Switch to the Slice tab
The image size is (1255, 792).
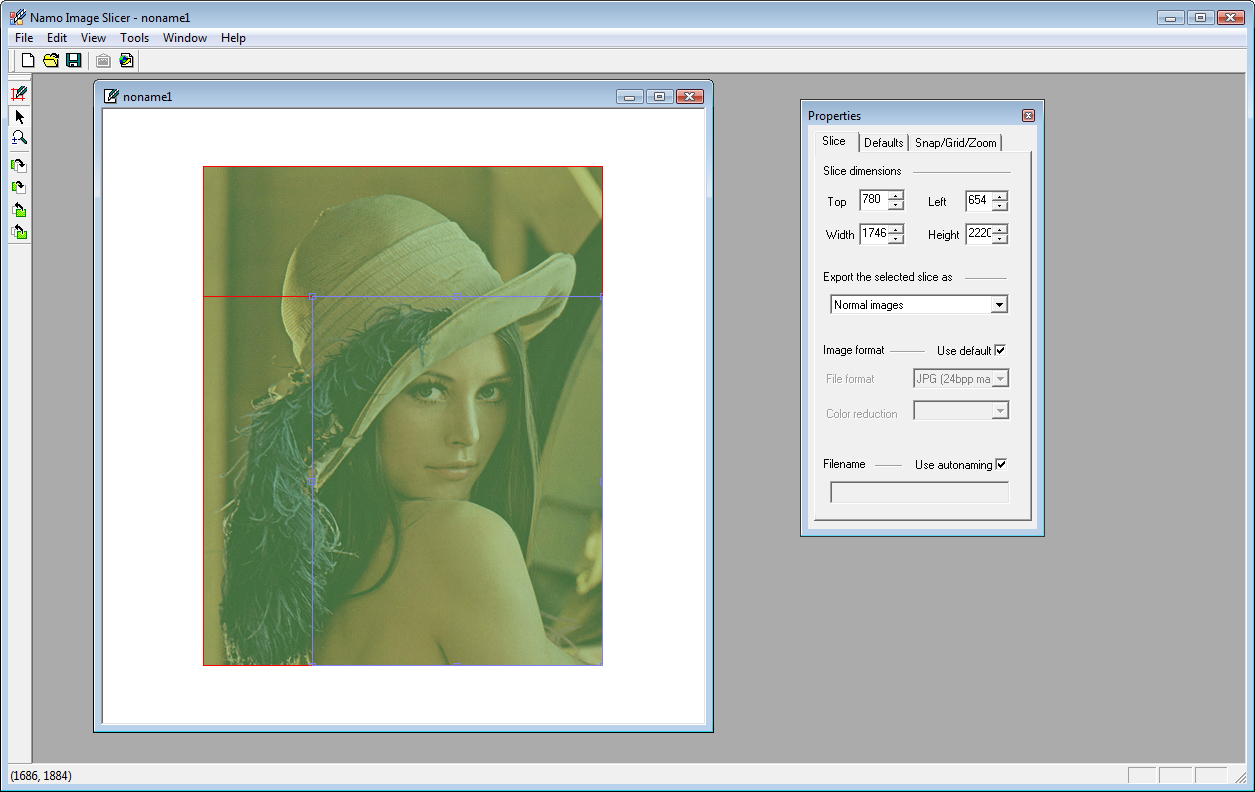tap(834, 141)
